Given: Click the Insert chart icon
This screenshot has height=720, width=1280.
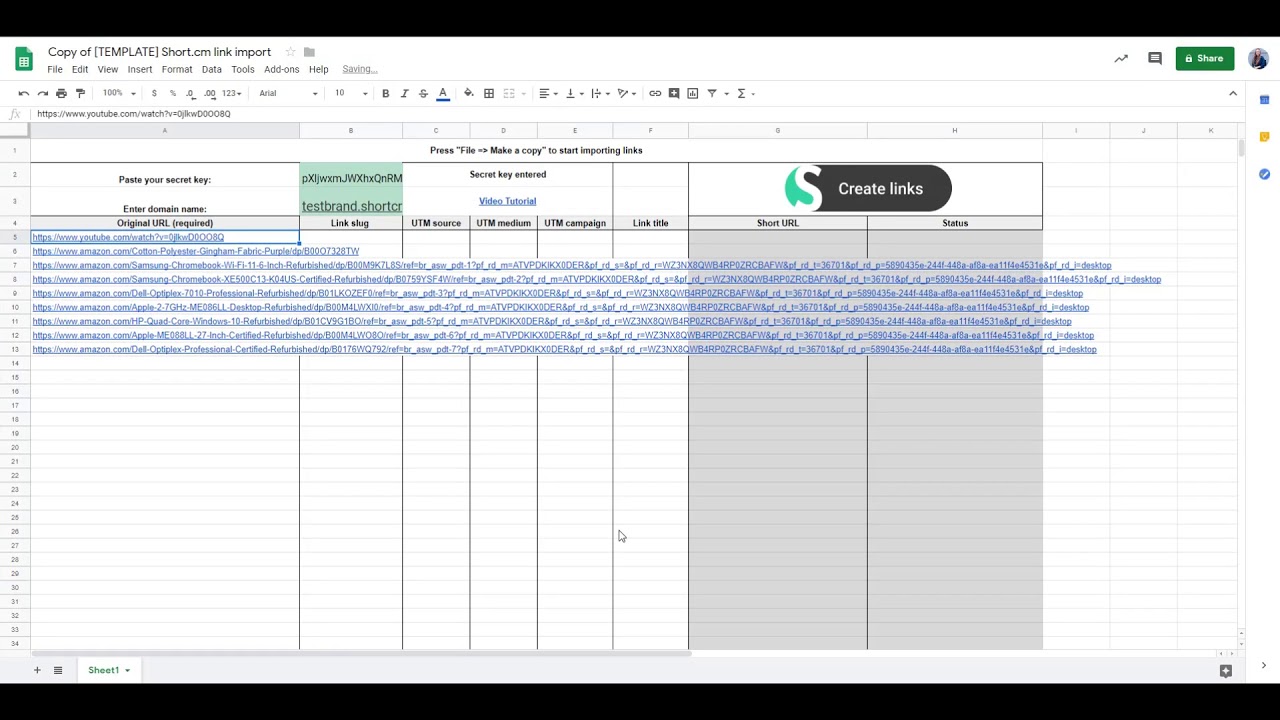Looking at the screenshot, I should point(693,93).
